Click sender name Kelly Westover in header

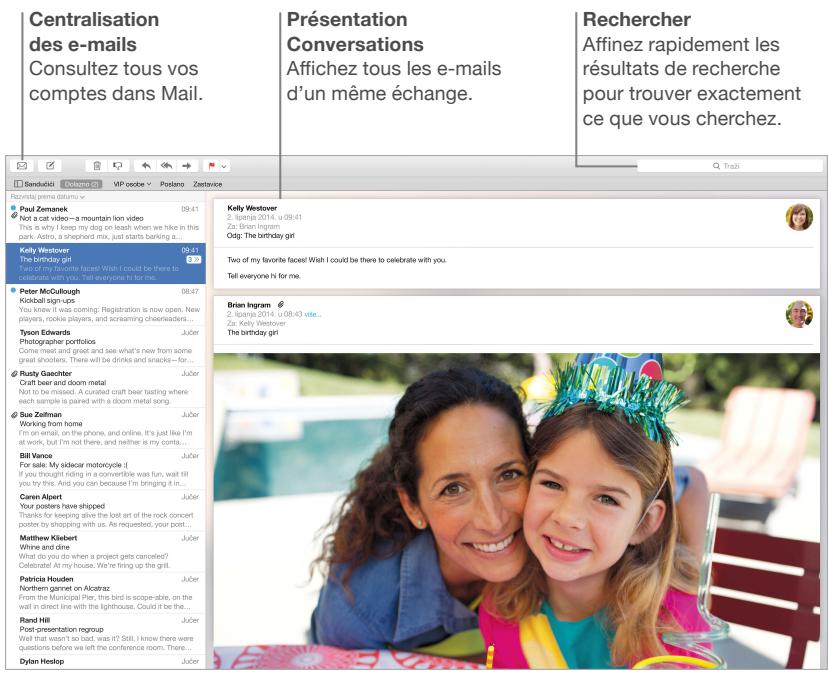[x=252, y=208]
